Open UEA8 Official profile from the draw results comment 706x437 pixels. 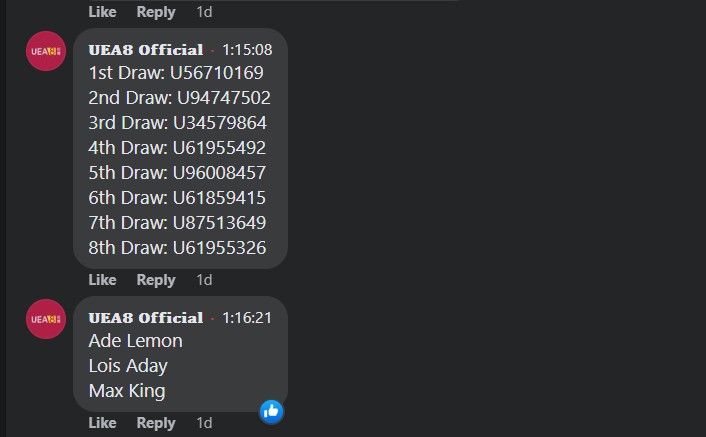pyautogui.click(x=145, y=49)
